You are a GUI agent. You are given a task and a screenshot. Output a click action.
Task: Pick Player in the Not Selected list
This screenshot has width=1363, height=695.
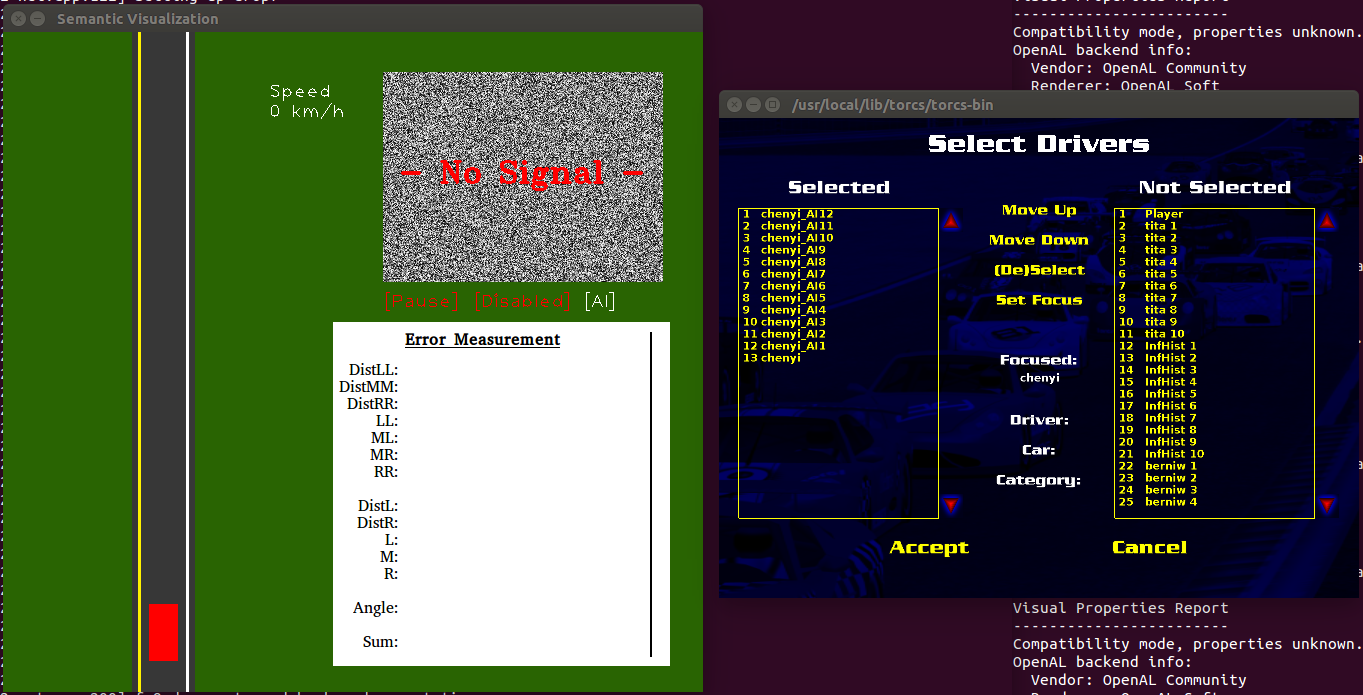[1214, 214]
